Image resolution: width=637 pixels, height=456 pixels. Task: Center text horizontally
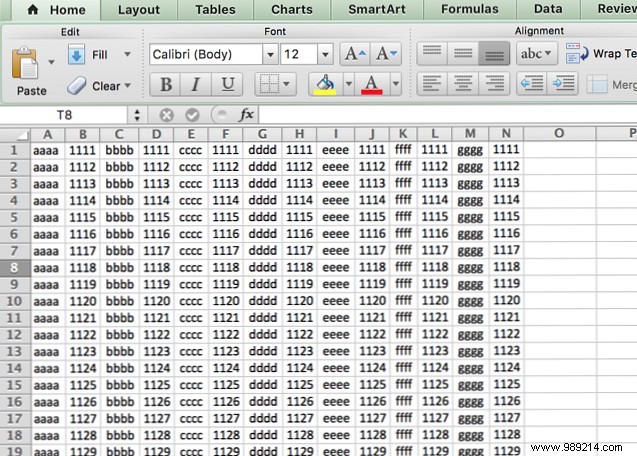[x=463, y=84]
